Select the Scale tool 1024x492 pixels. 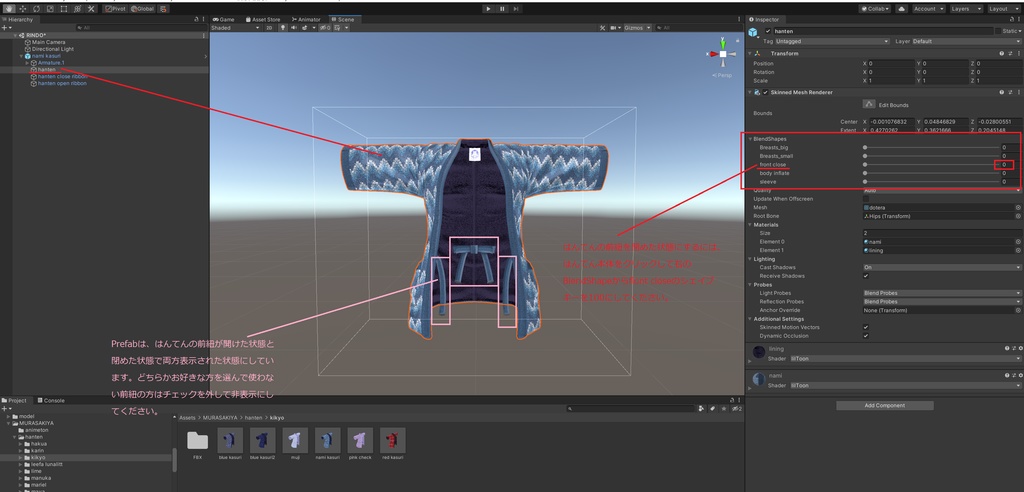[50, 9]
